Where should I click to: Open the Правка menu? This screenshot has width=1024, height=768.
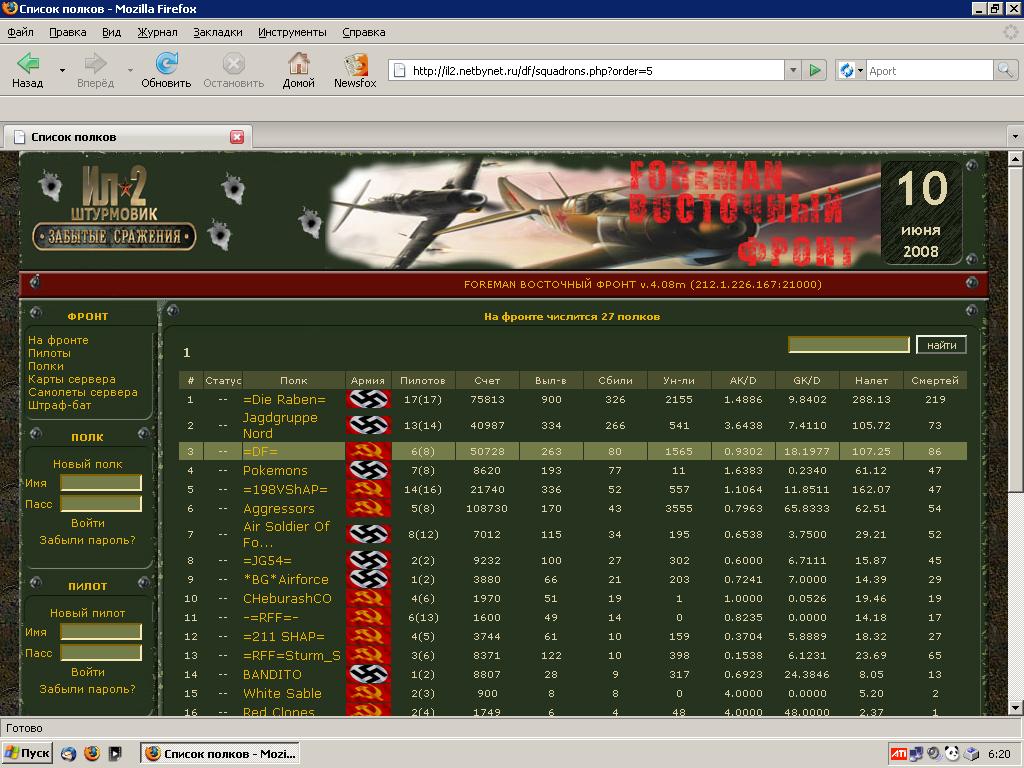click(x=68, y=32)
